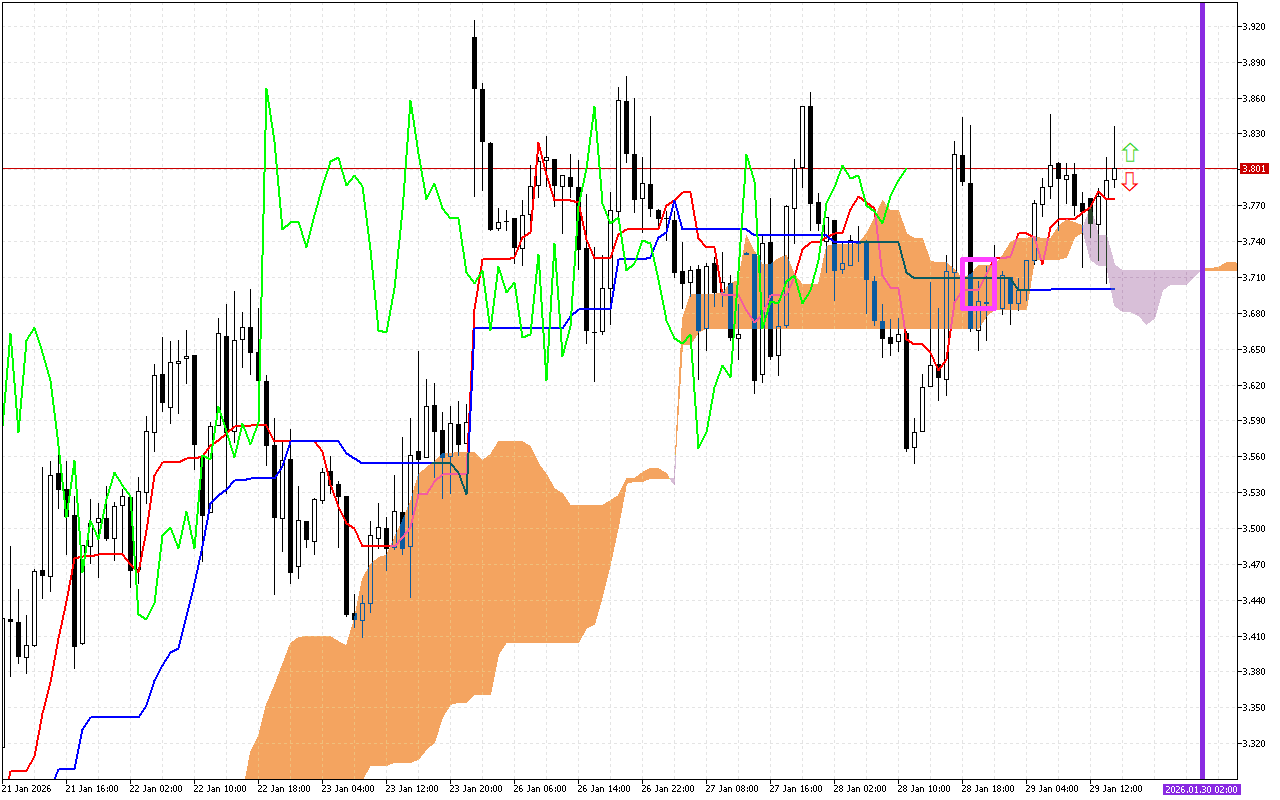1280x800 pixels.
Task: Click the small orange cloud right of purple line
Action: tap(1222, 267)
